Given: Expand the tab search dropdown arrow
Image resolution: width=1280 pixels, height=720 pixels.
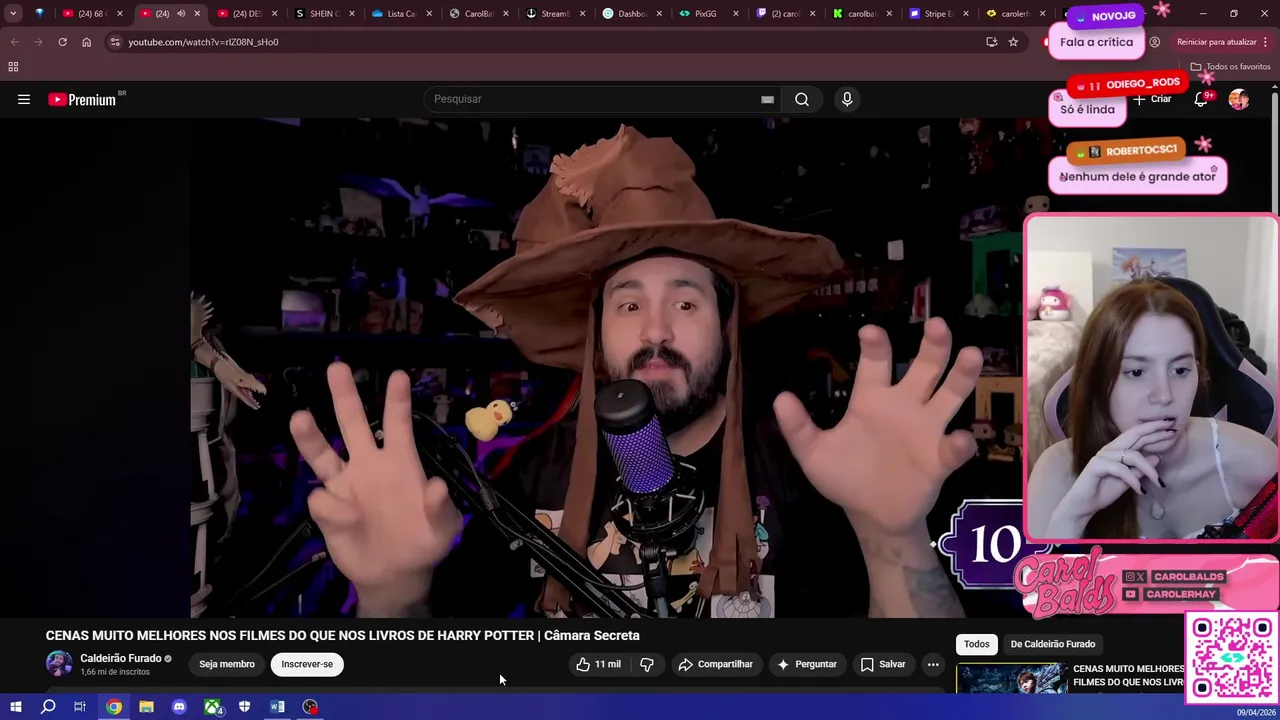Looking at the screenshot, I should tap(13, 14).
